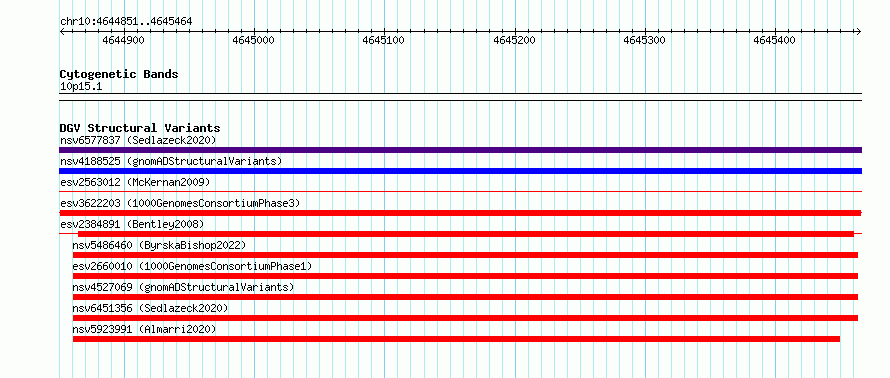The height and width of the screenshot is (378, 890).
Task: Open the nsv5923991 (Almarri2020) label
Action: [x=144, y=329]
